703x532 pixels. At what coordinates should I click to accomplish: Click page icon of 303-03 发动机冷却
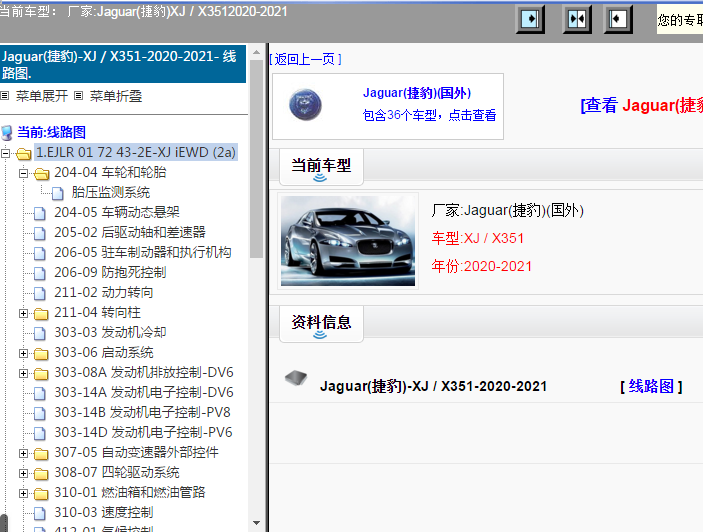pyautogui.click(x=40, y=333)
